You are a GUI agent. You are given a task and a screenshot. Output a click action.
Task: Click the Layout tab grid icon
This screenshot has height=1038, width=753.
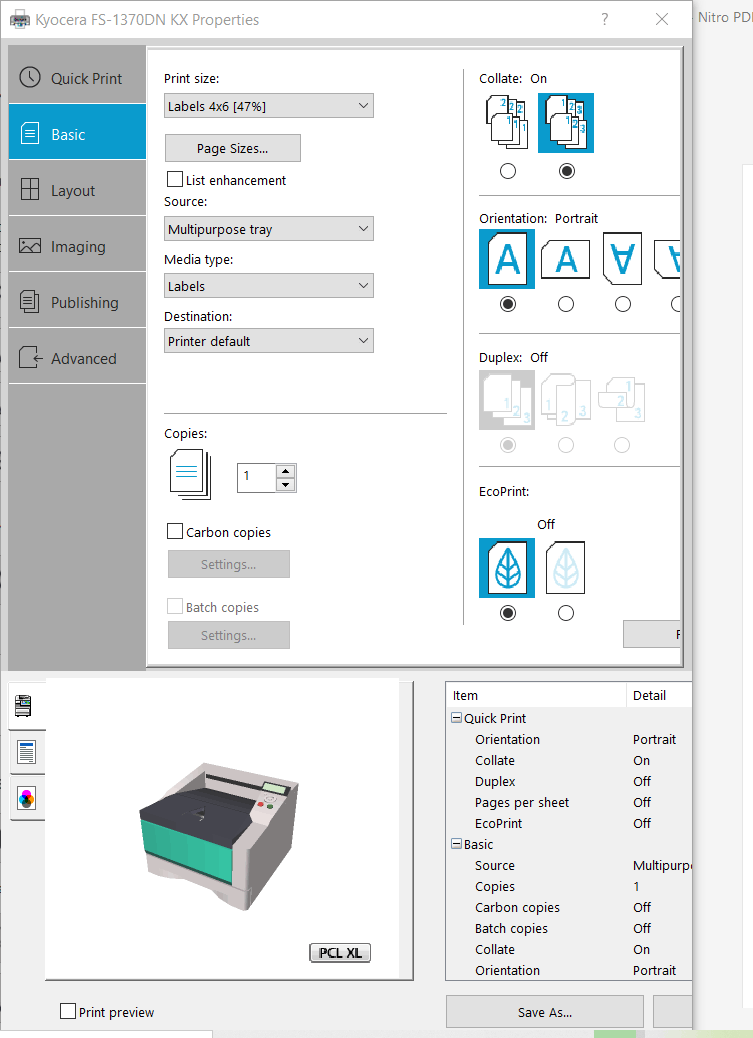tap(30, 189)
